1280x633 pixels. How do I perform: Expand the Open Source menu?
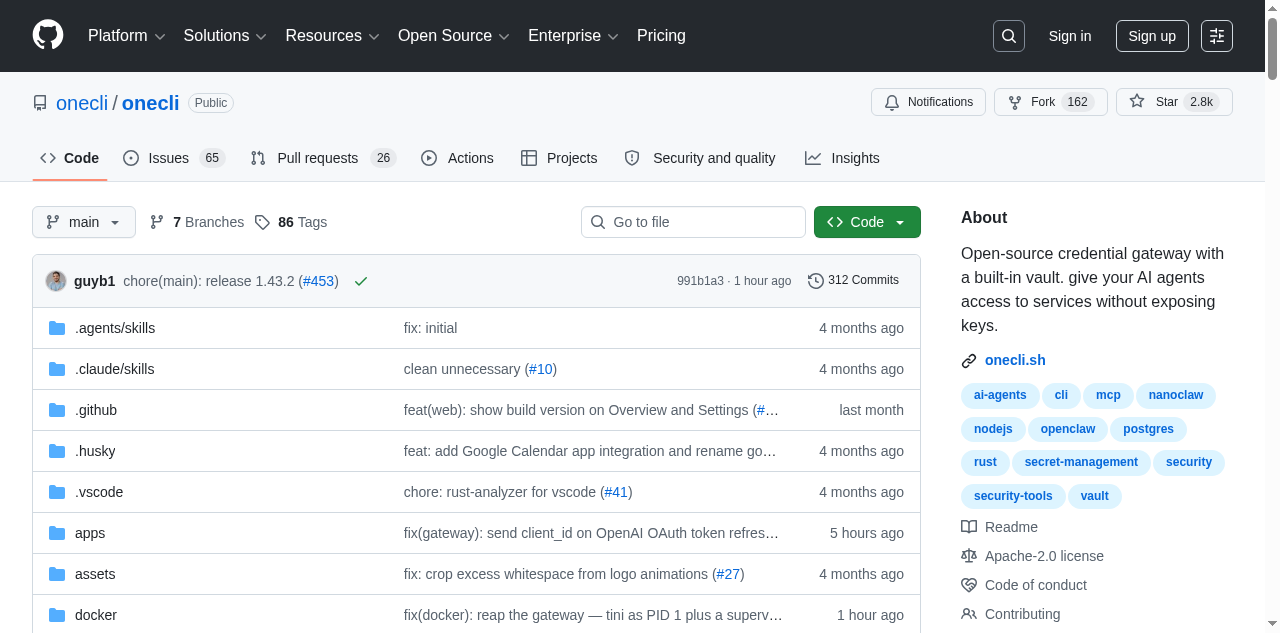tap(454, 36)
